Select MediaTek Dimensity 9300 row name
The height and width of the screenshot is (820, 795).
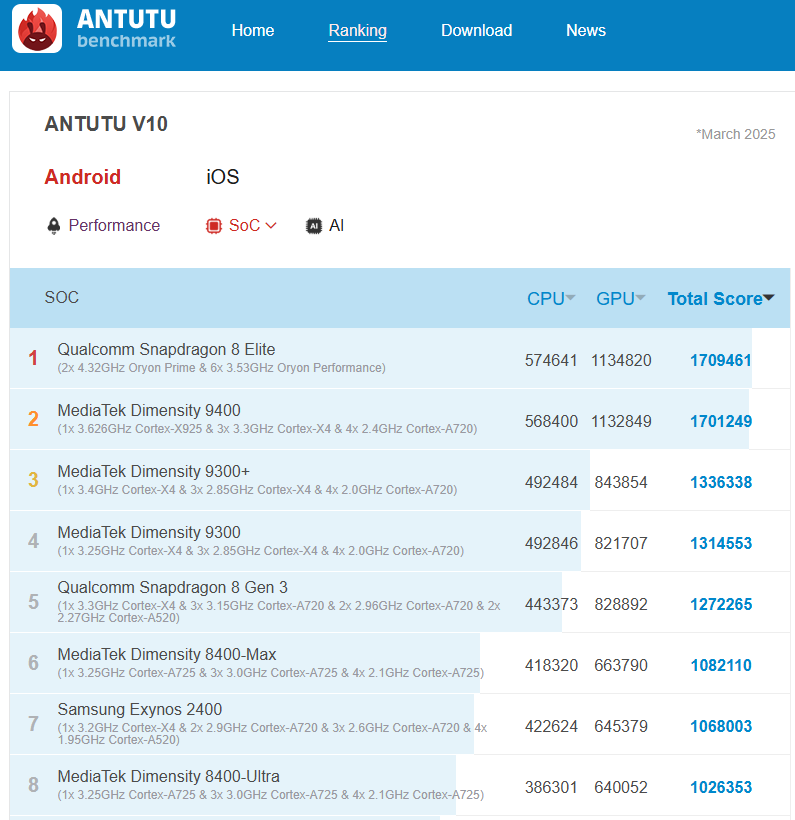149,532
